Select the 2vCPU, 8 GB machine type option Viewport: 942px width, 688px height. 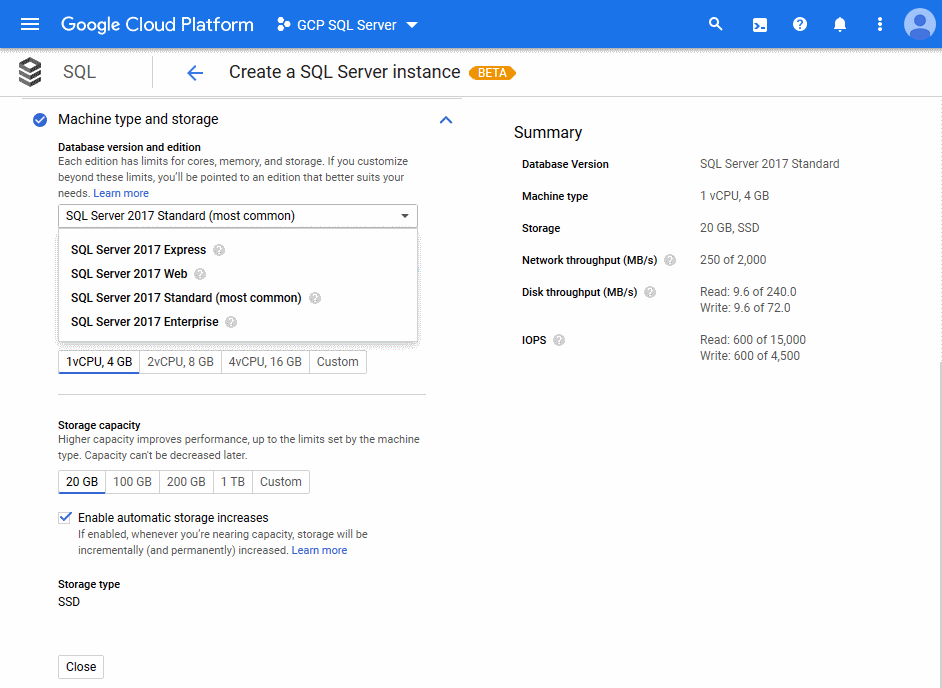(x=180, y=362)
